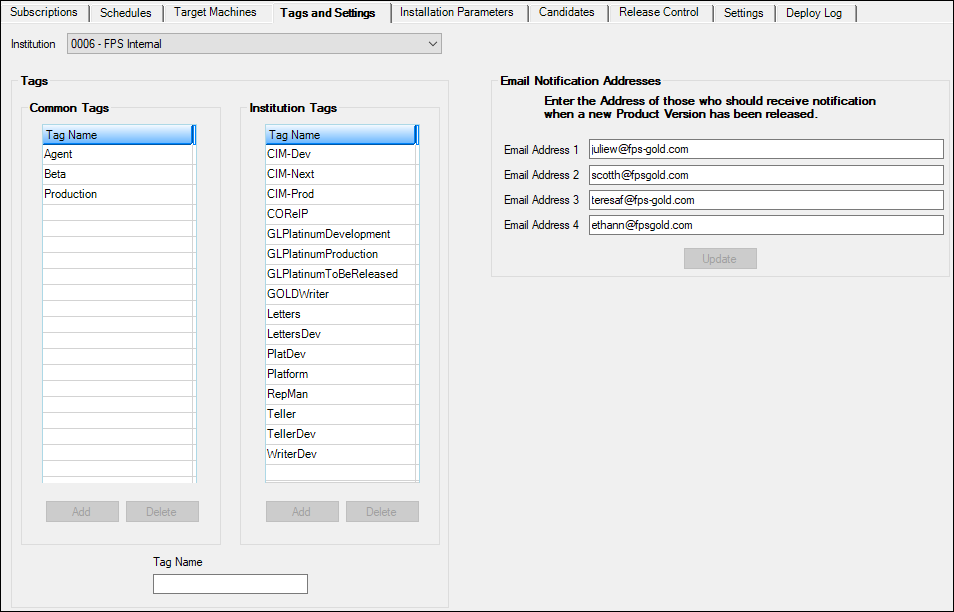Switch to Release Control tab
The width and height of the screenshot is (954, 612).
coord(659,13)
